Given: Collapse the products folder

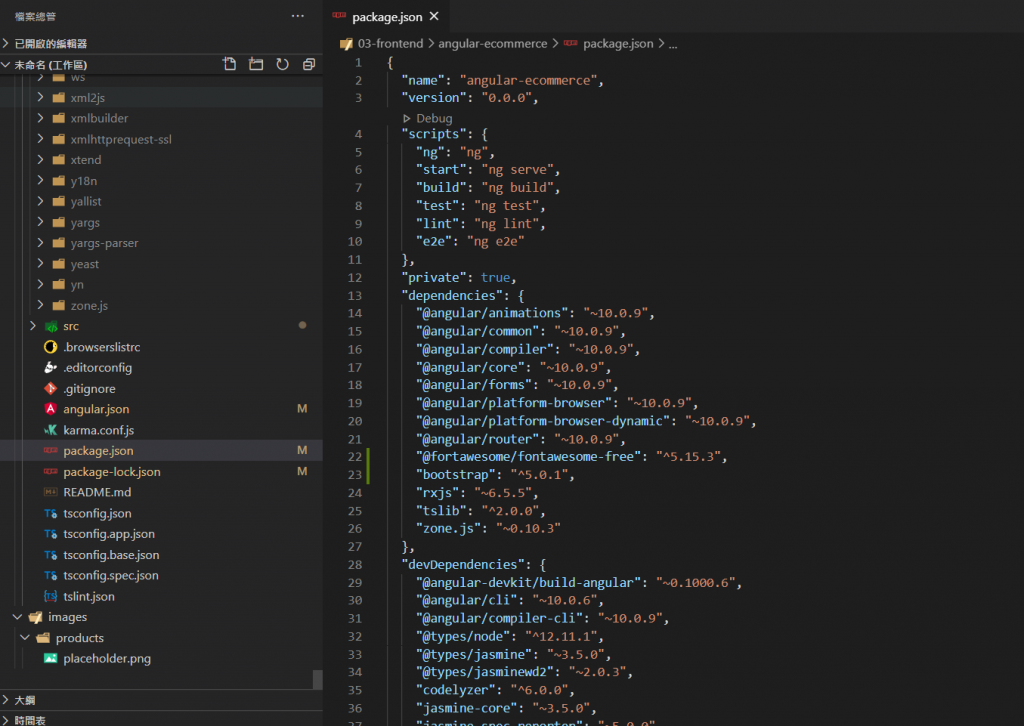Looking at the screenshot, I should coord(25,638).
